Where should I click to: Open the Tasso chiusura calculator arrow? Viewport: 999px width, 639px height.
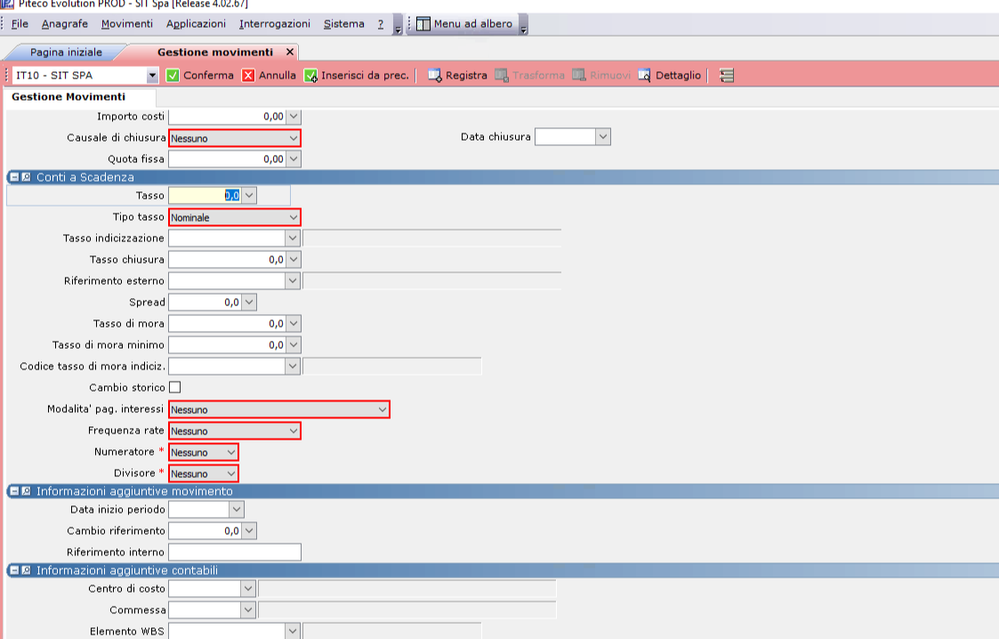(x=293, y=260)
